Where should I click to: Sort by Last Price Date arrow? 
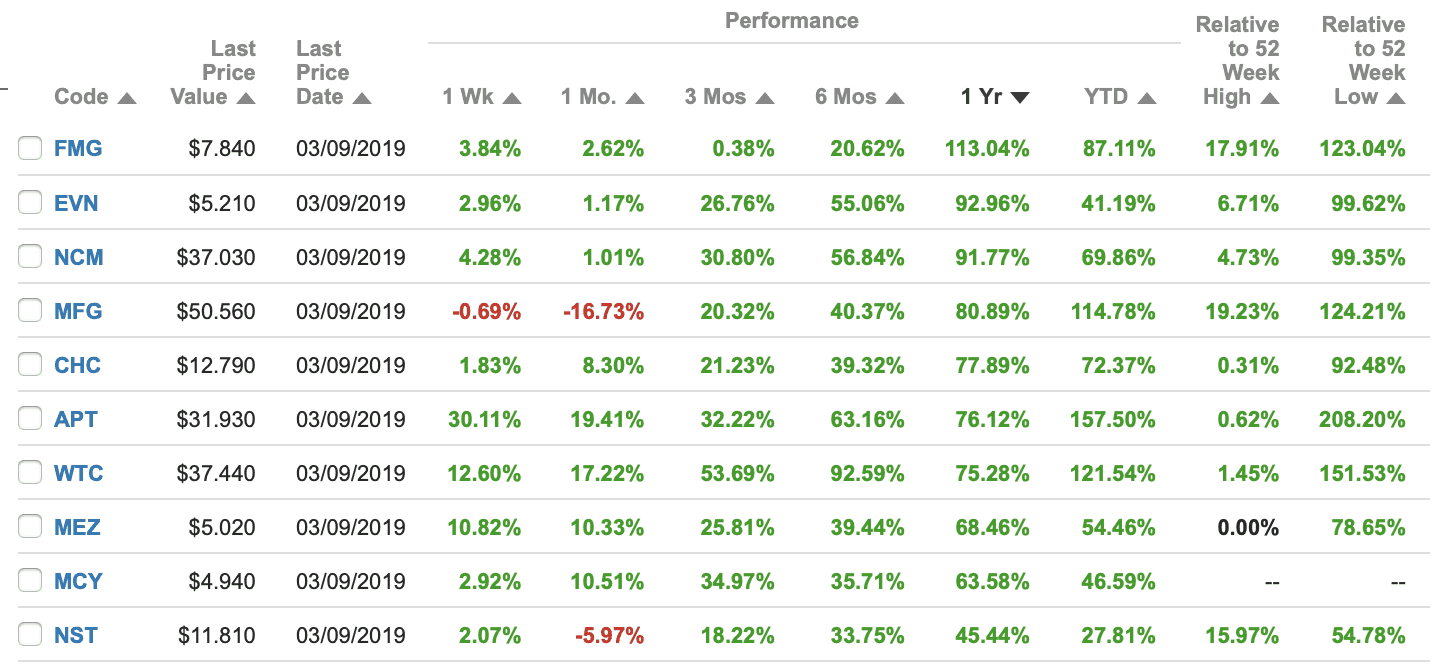click(x=362, y=98)
